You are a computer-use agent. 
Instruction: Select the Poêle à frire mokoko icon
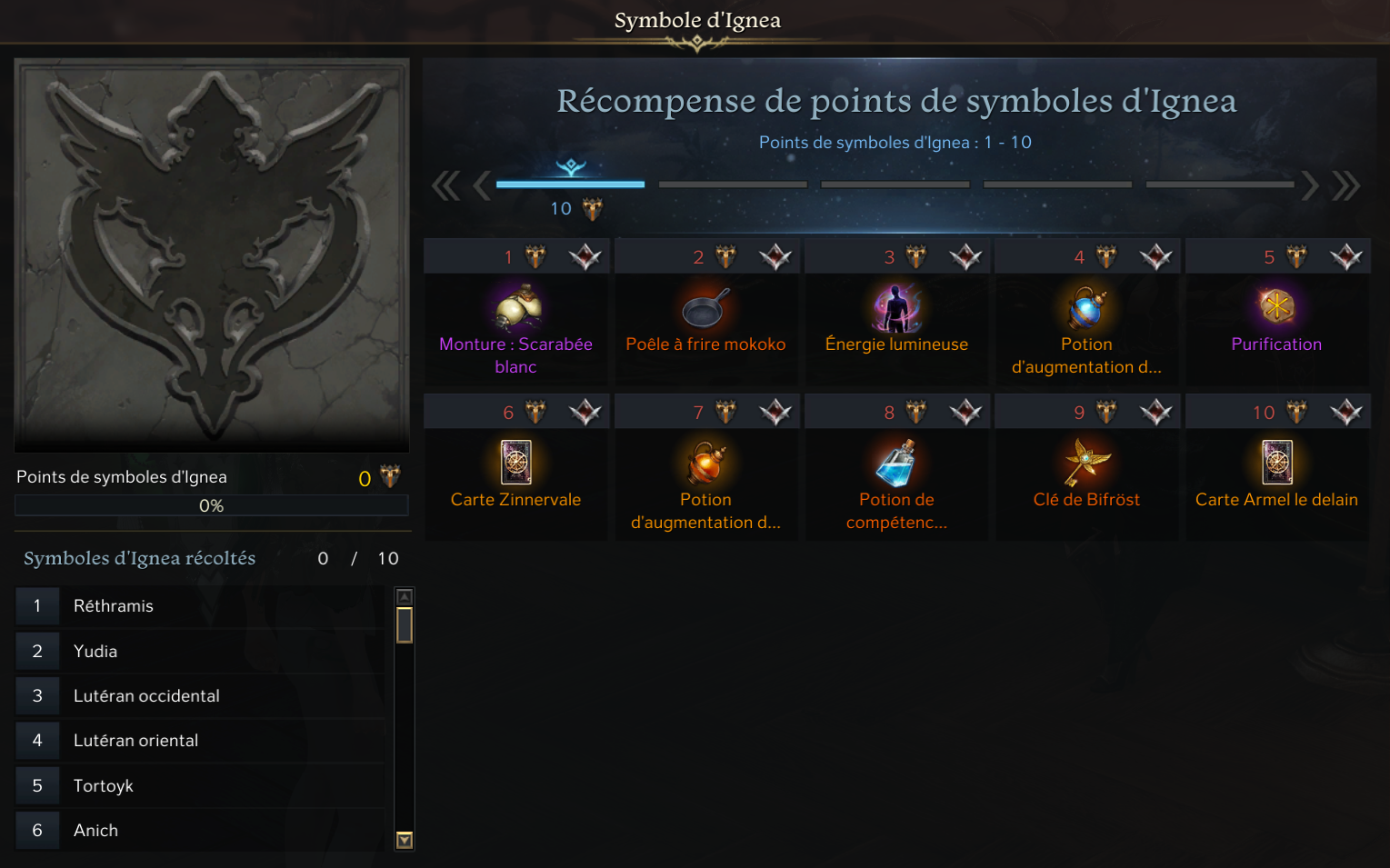(x=706, y=307)
